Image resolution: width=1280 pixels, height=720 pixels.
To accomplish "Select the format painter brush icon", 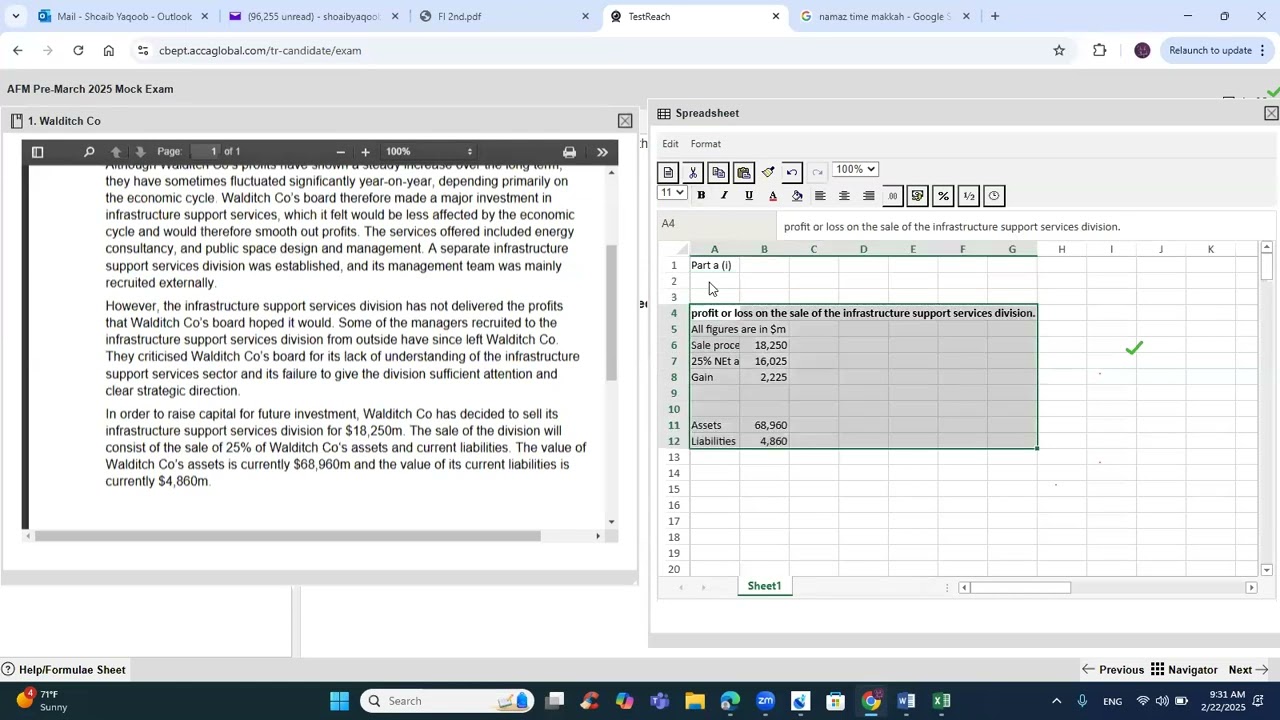I will (768, 172).
